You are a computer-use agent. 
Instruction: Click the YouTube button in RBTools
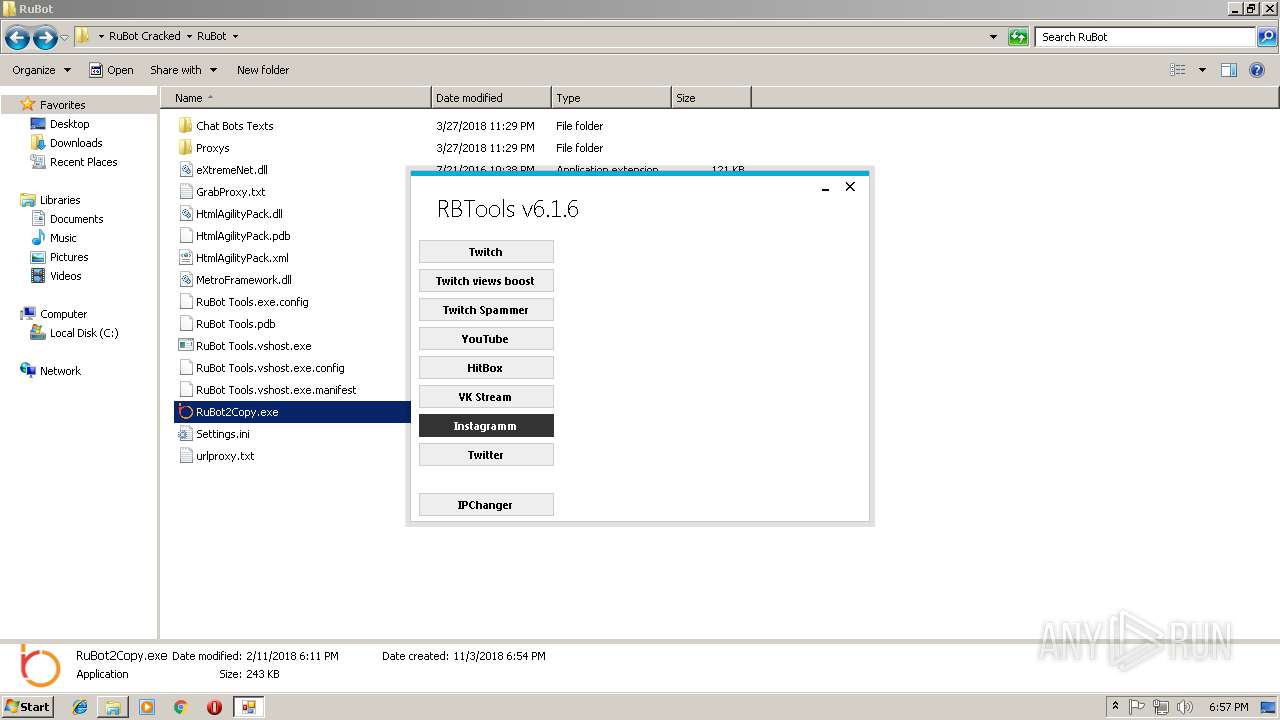click(x=486, y=339)
